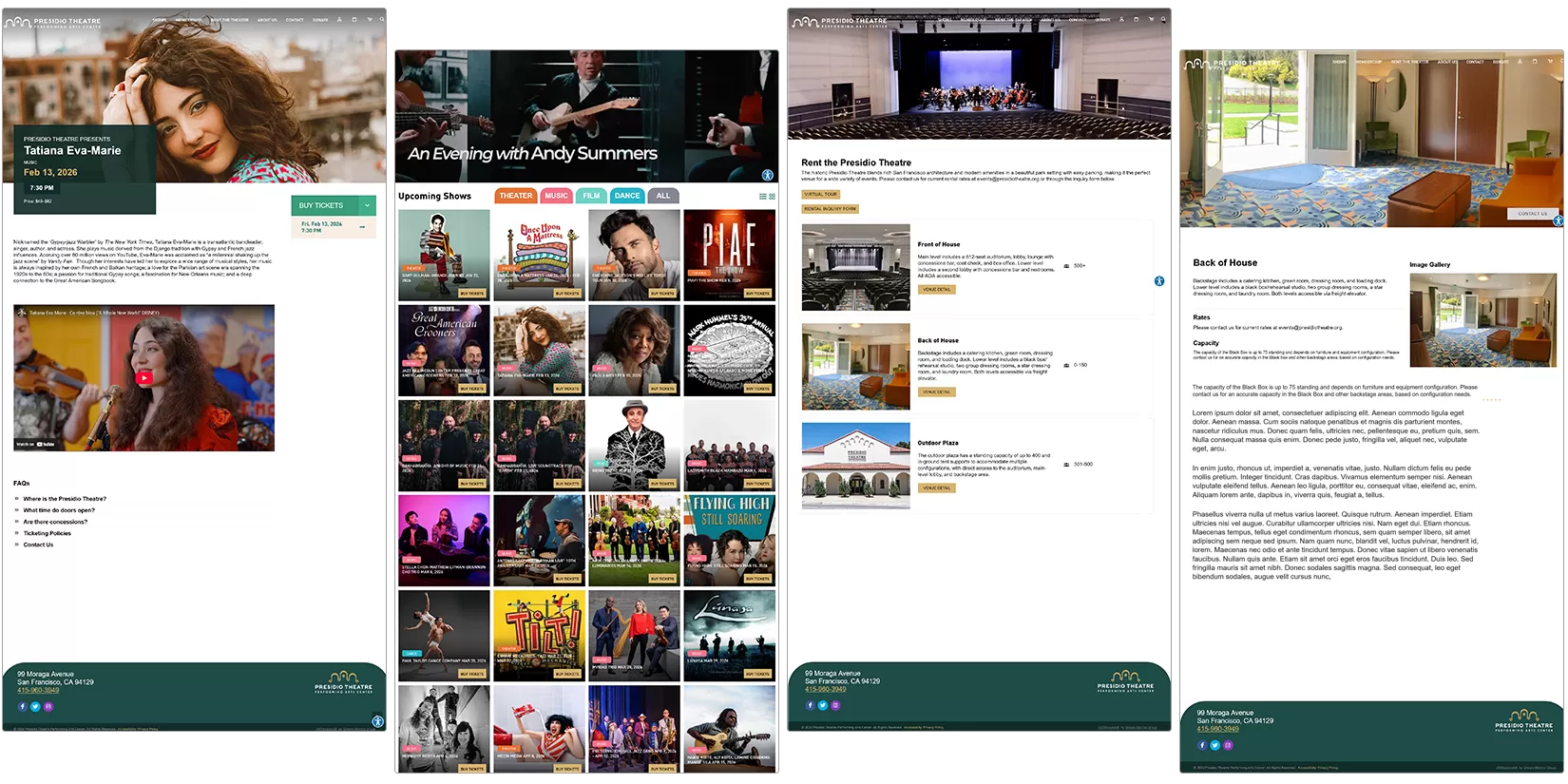This screenshot has height=784, width=1568.
Task: Switch Upcoming Shows to list view
Action: 762,197
